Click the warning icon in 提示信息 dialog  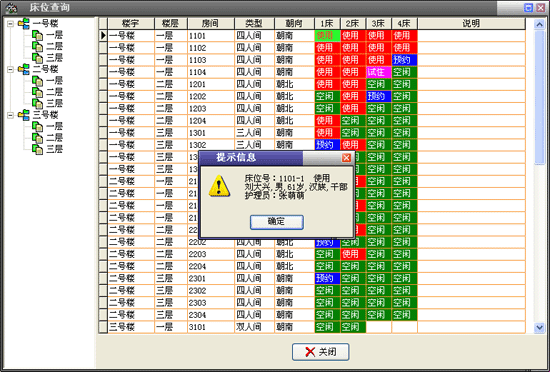click(219, 186)
